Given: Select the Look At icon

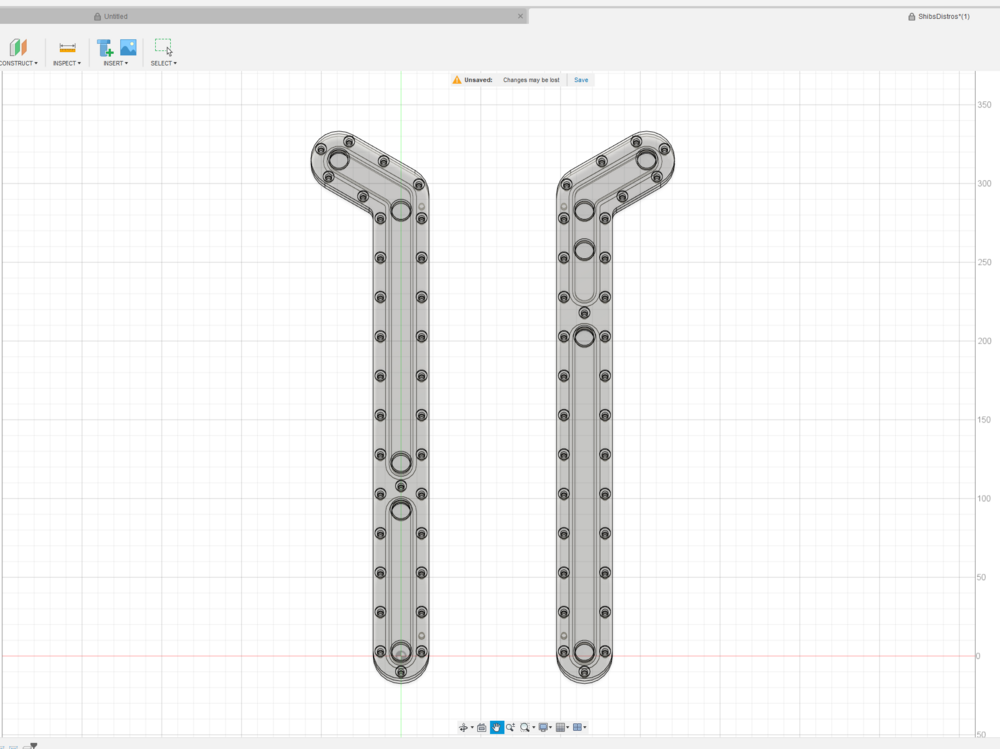Looking at the screenshot, I should (480, 727).
